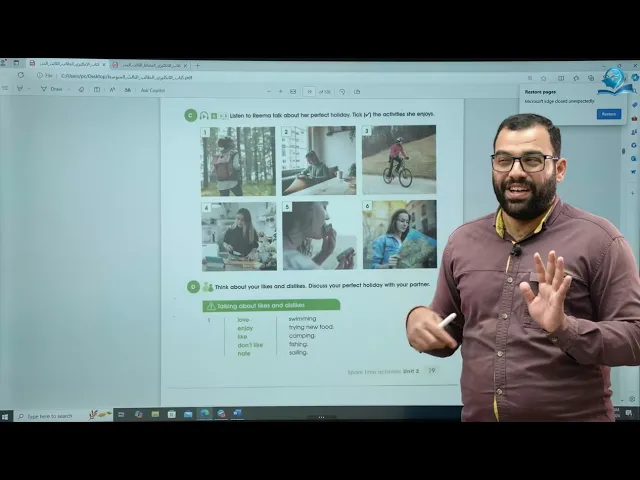Click photo 6 of girl with map
640x480 pixels.
click(400, 234)
